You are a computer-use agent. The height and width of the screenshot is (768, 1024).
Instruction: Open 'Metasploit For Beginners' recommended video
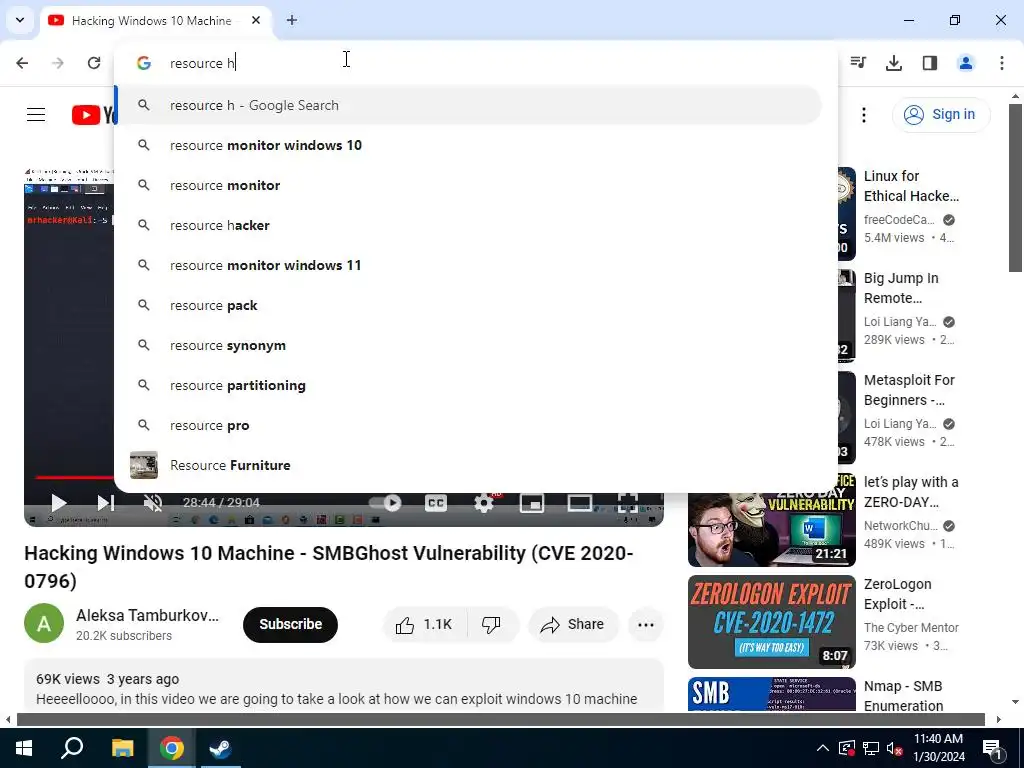pos(909,390)
